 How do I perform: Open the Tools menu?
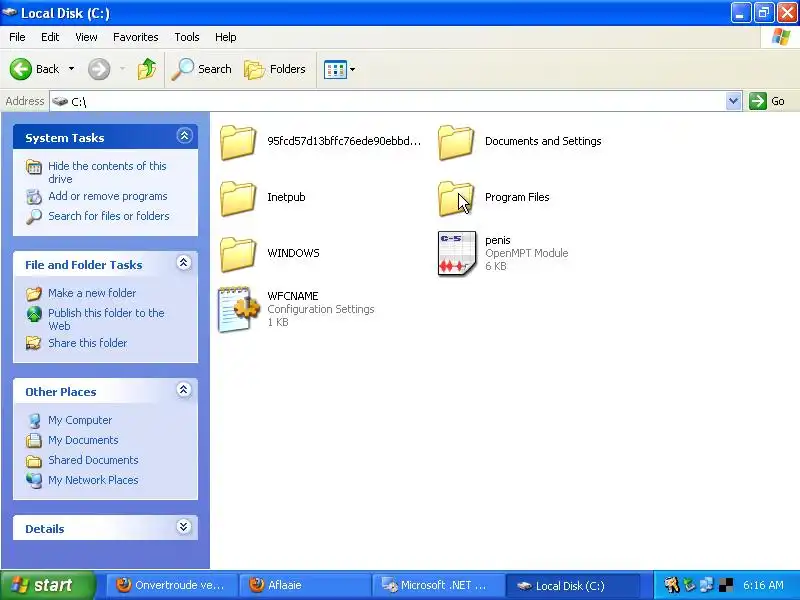(x=187, y=37)
